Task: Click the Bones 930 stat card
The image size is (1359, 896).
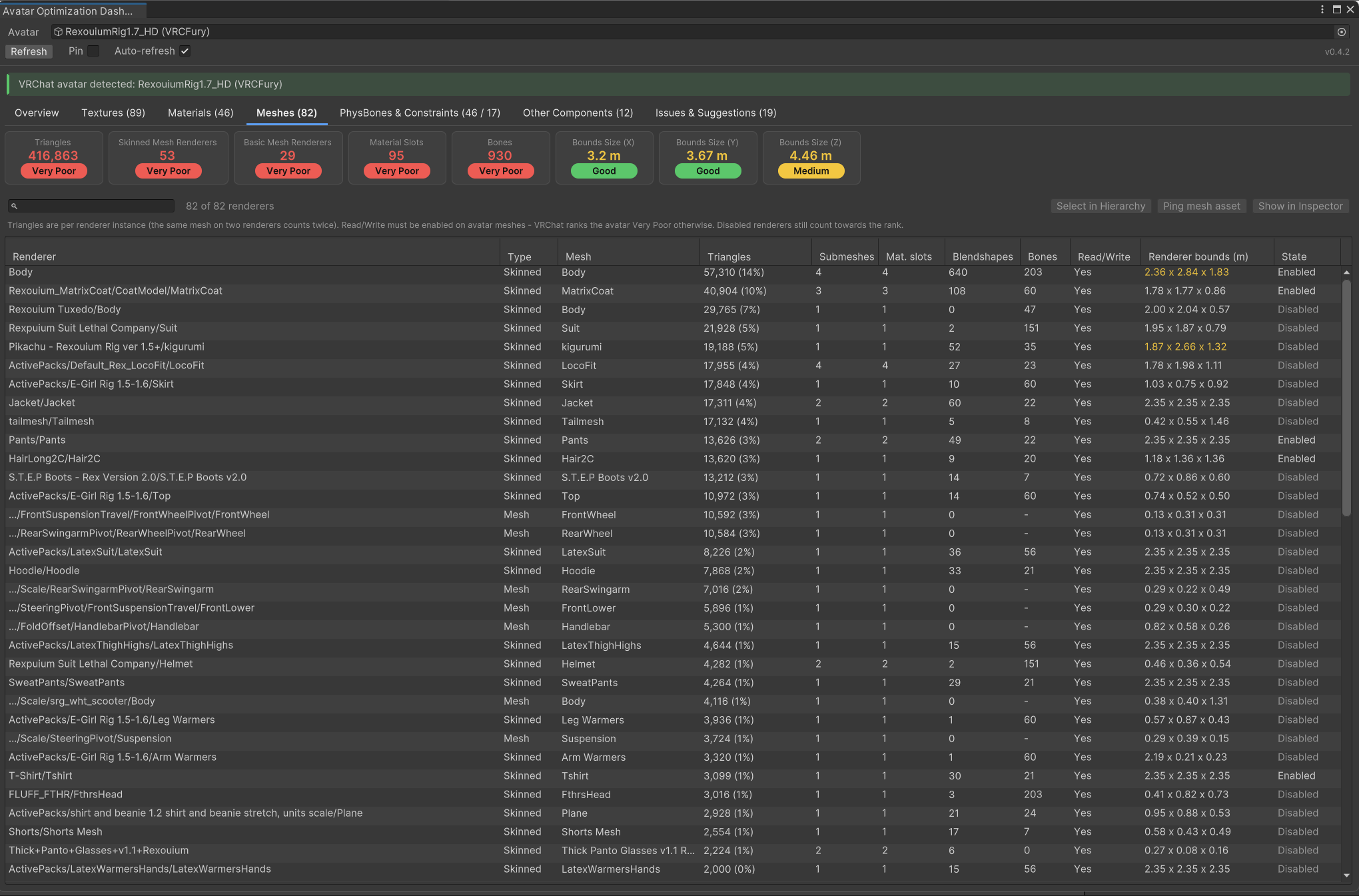Action: (500, 158)
